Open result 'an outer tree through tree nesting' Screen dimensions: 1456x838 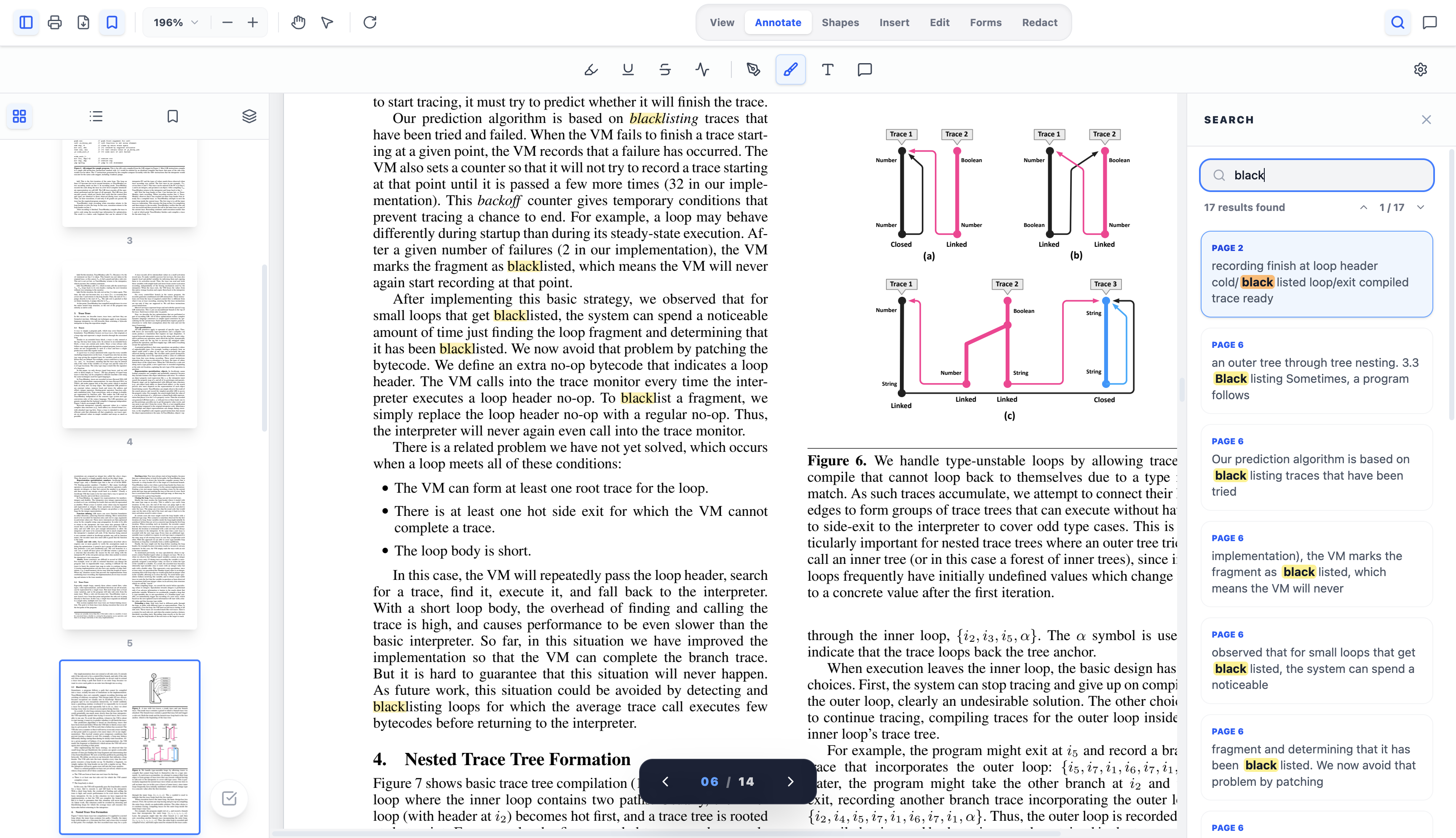[1317, 371]
